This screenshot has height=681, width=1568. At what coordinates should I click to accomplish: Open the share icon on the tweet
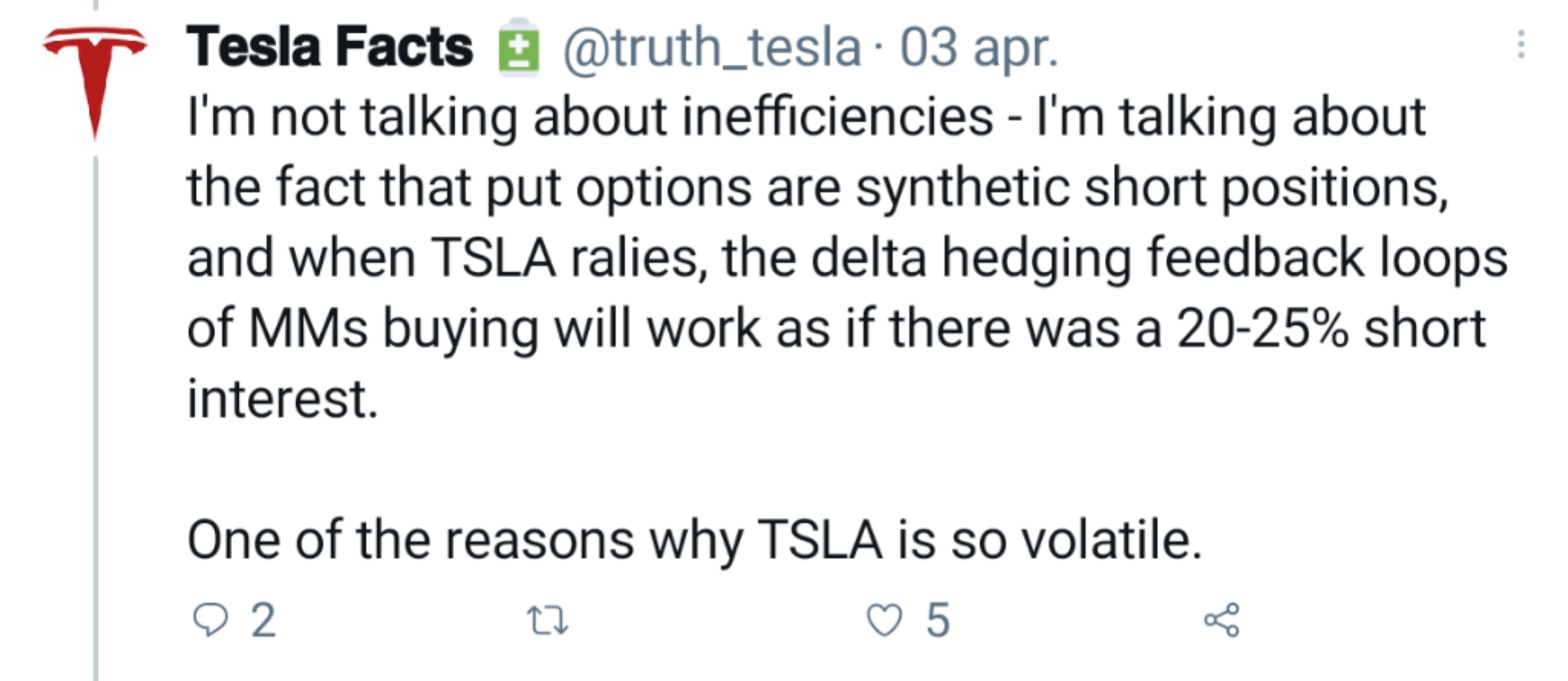pyautogui.click(x=1222, y=620)
